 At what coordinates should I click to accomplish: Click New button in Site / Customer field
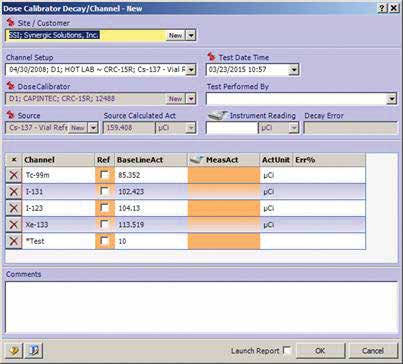point(175,35)
